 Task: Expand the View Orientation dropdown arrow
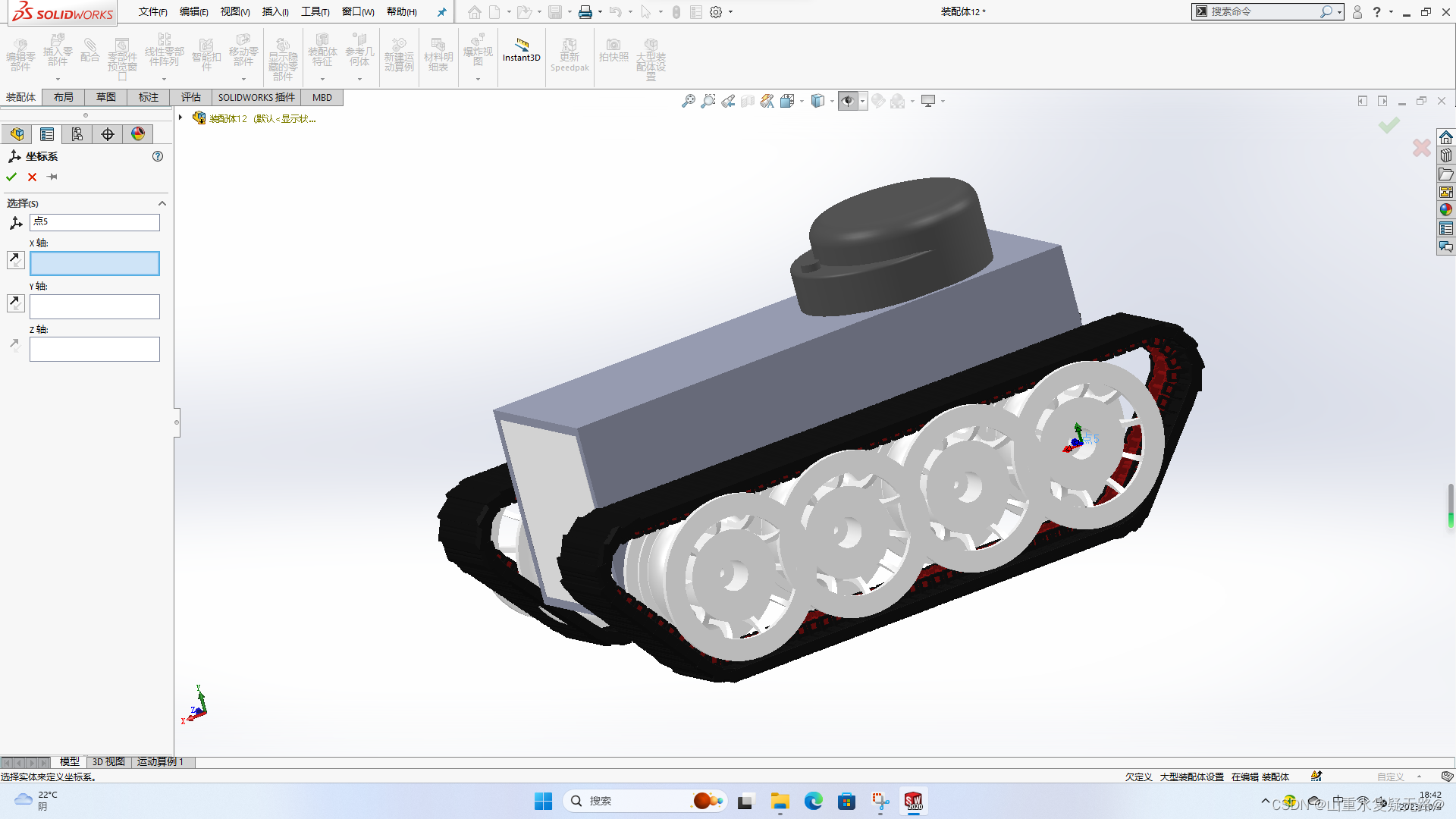[x=802, y=101]
